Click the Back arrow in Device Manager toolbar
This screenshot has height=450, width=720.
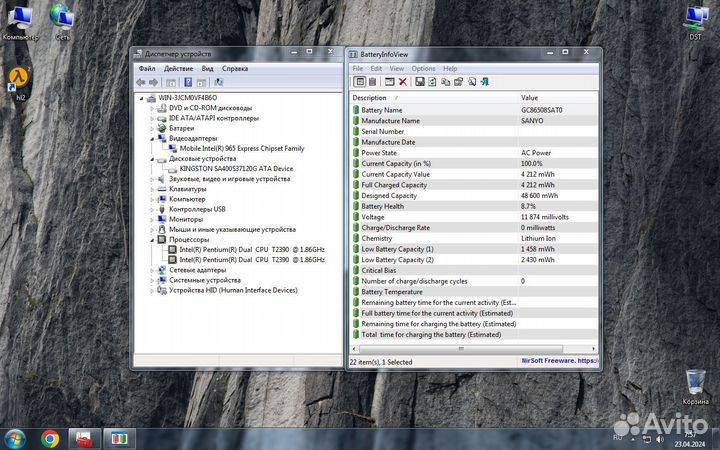coord(141,83)
